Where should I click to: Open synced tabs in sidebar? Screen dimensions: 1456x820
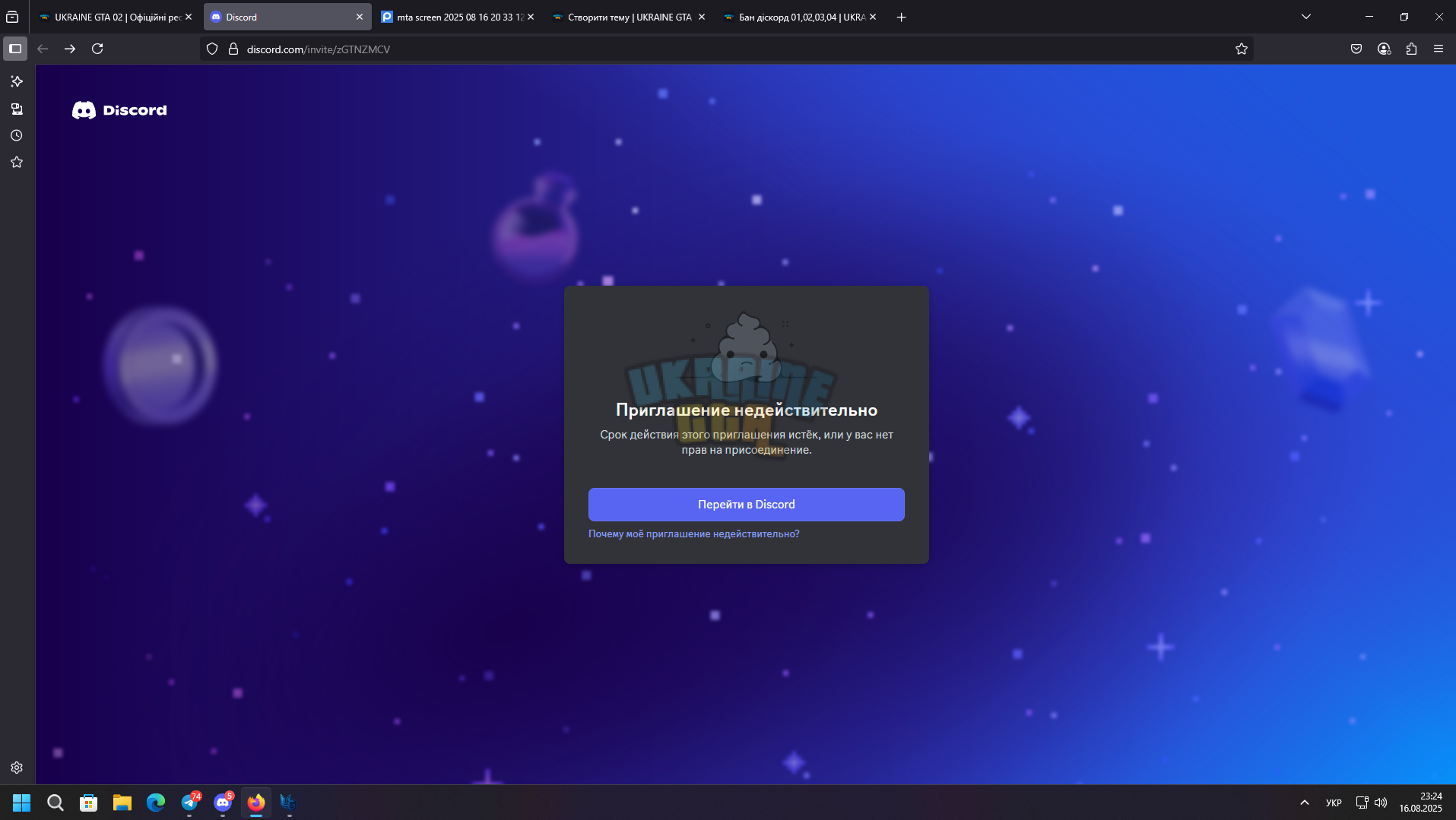click(17, 109)
